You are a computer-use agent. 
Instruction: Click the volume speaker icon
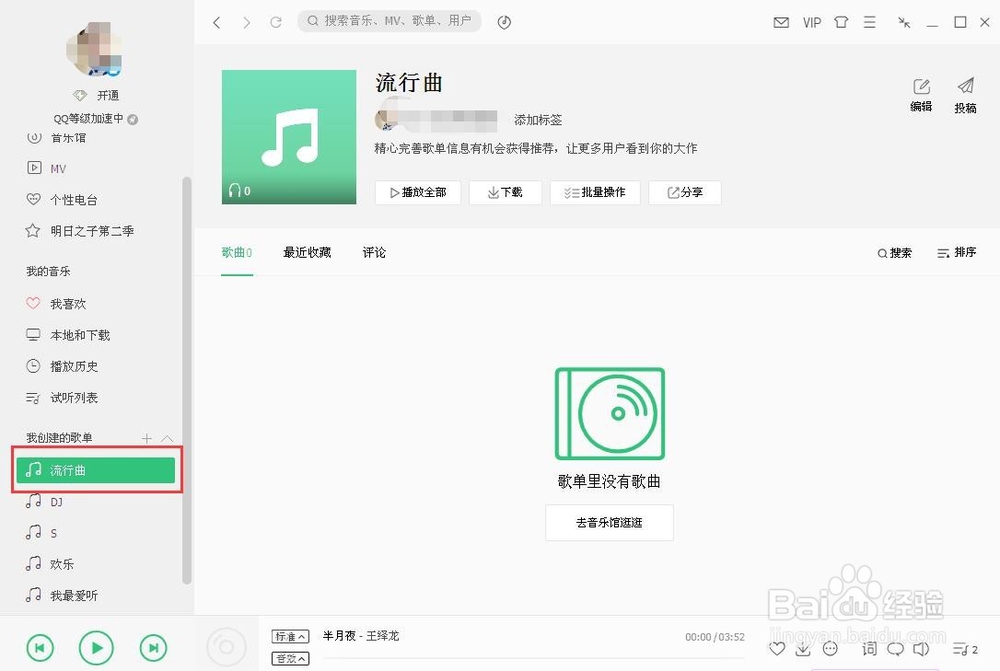(x=921, y=649)
